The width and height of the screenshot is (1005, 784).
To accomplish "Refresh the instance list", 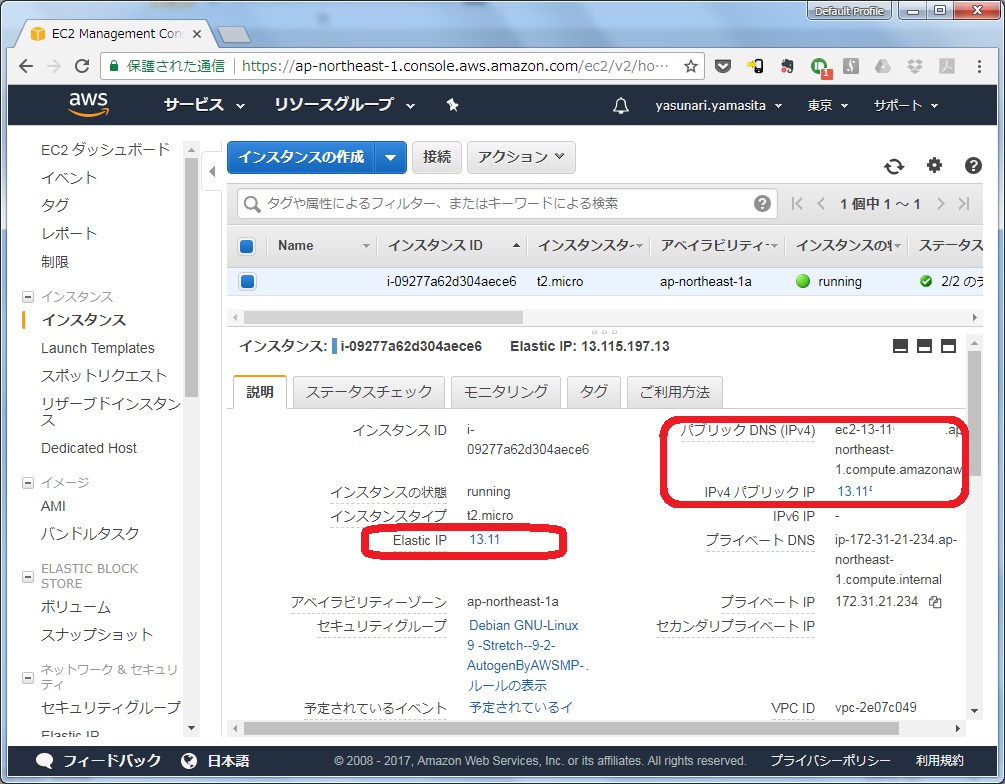I will pyautogui.click(x=893, y=167).
